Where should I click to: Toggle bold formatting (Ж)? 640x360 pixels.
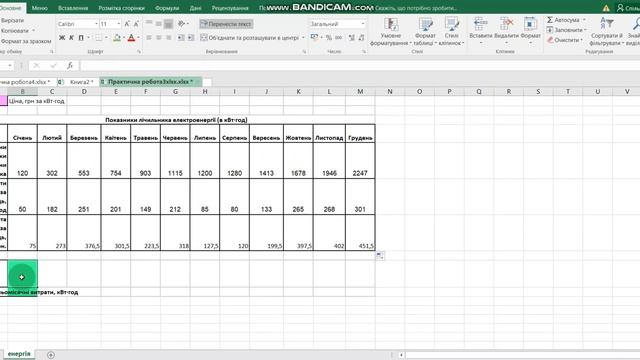click(x=62, y=38)
